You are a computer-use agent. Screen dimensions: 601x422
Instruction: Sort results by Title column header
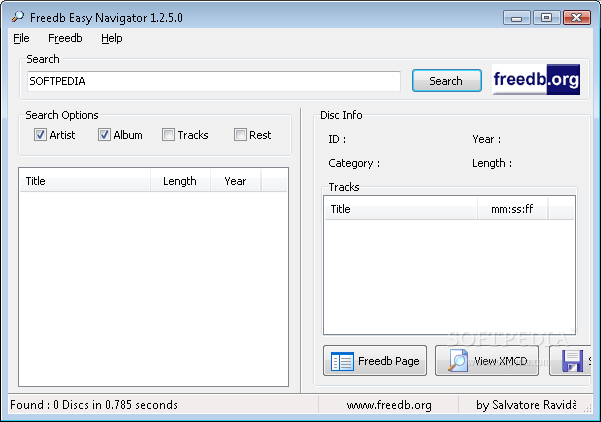85,181
